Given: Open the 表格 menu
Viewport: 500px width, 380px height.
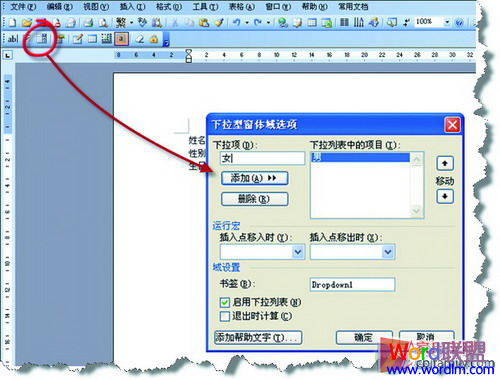Looking at the screenshot, I should coord(242,7).
